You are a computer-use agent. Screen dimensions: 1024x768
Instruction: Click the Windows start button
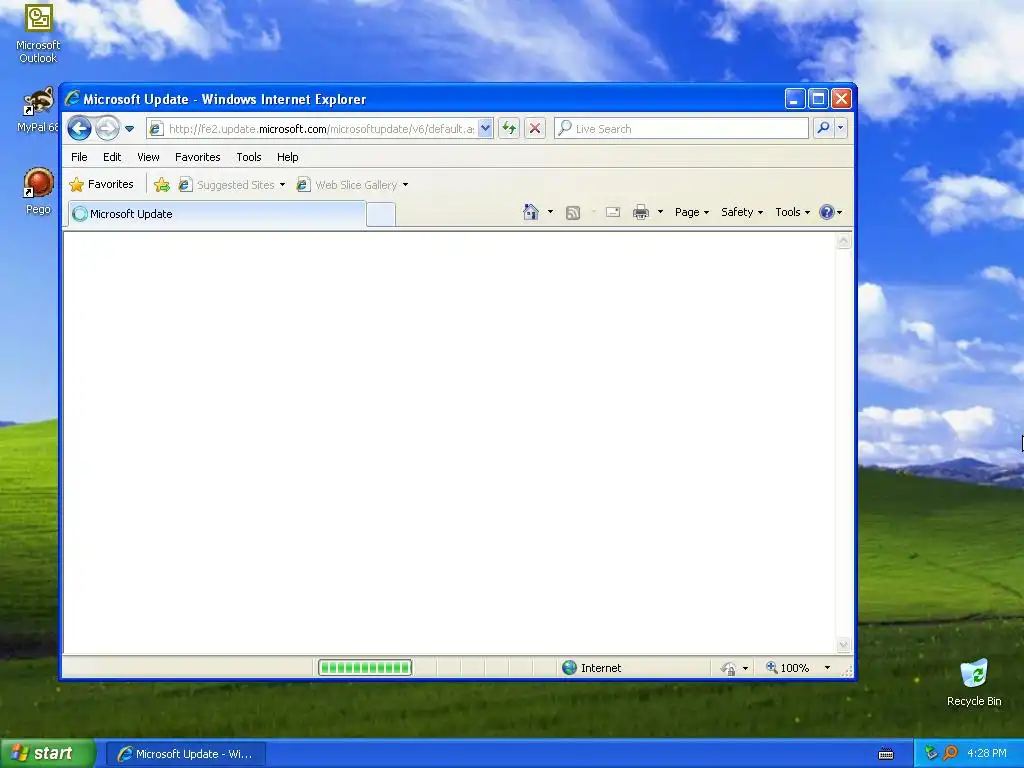pos(47,753)
